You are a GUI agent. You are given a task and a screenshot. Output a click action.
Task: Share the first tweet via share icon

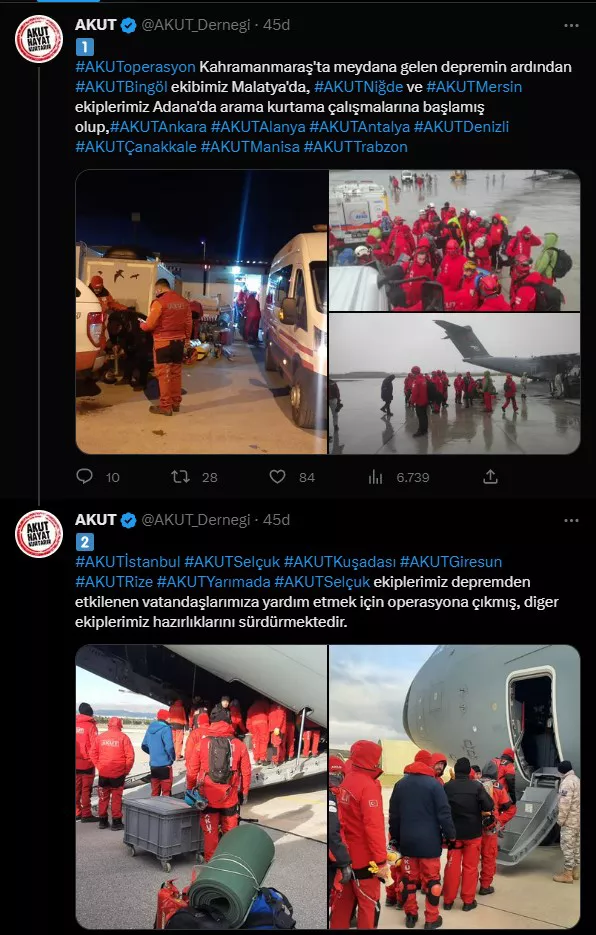490,476
